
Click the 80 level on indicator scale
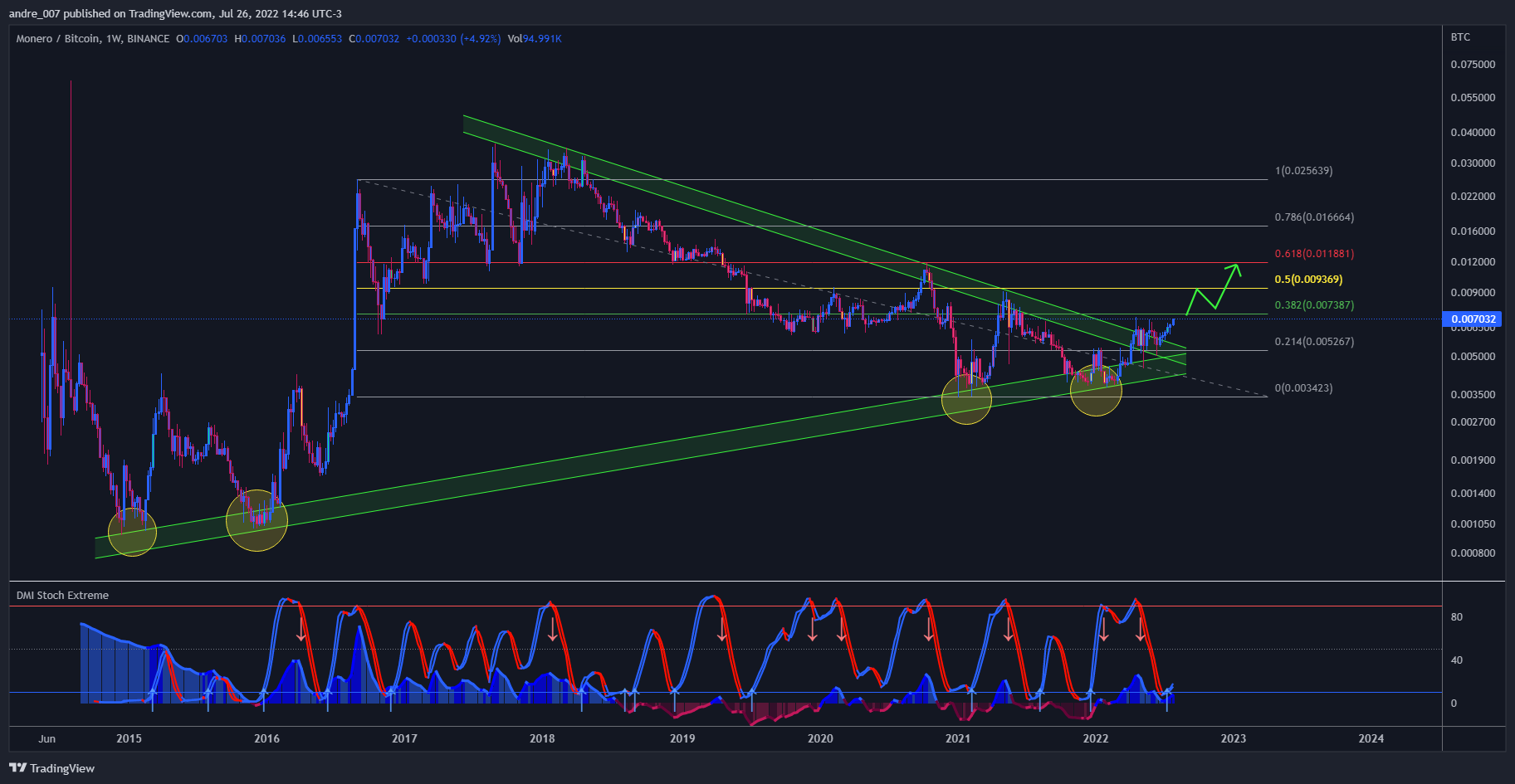point(1457,617)
